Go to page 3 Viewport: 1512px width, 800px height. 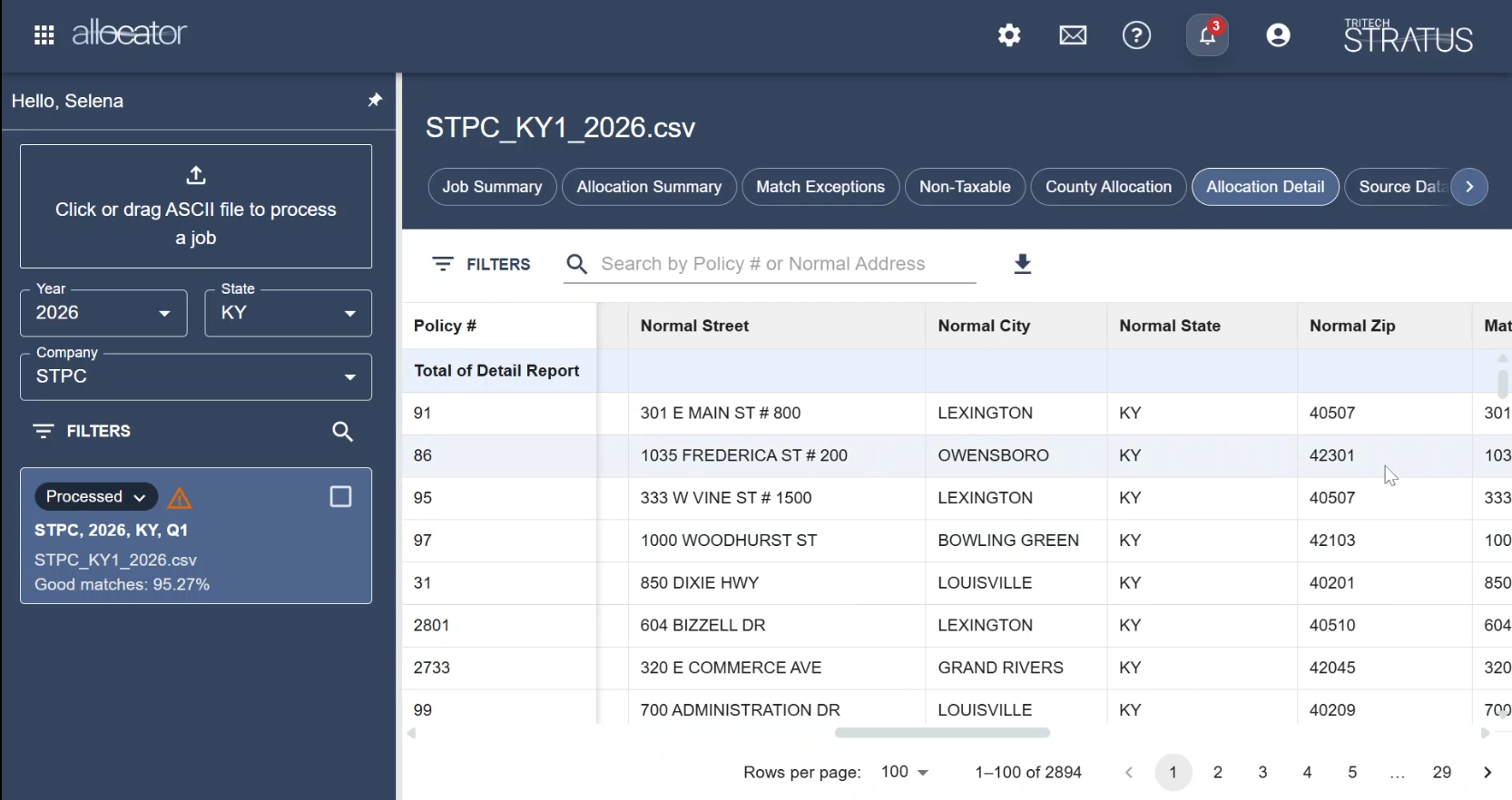[x=1262, y=773]
